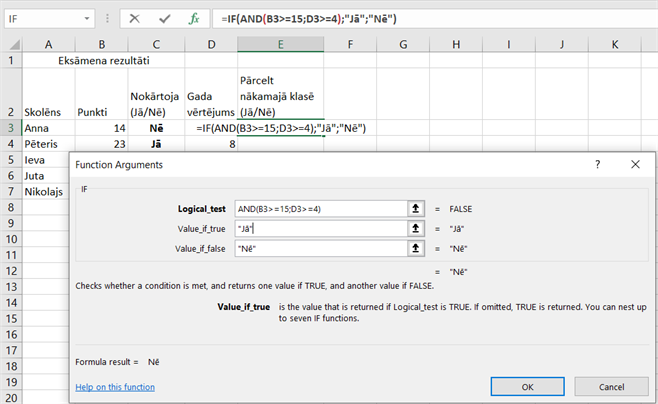
Task: Select row 3 header
Action: click(10, 128)
